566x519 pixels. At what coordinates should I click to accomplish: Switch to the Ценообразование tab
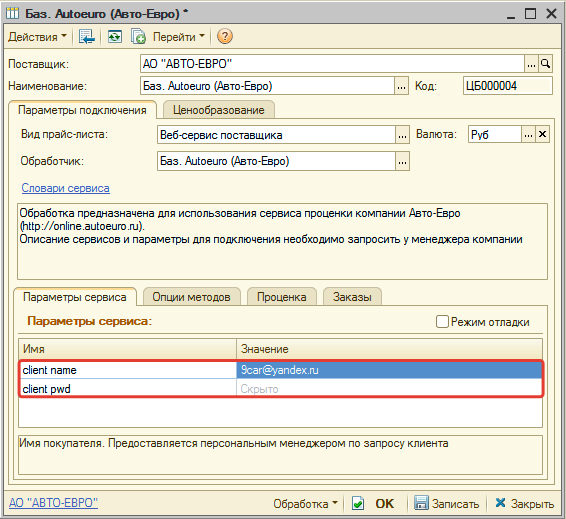[x=219, y=110]
